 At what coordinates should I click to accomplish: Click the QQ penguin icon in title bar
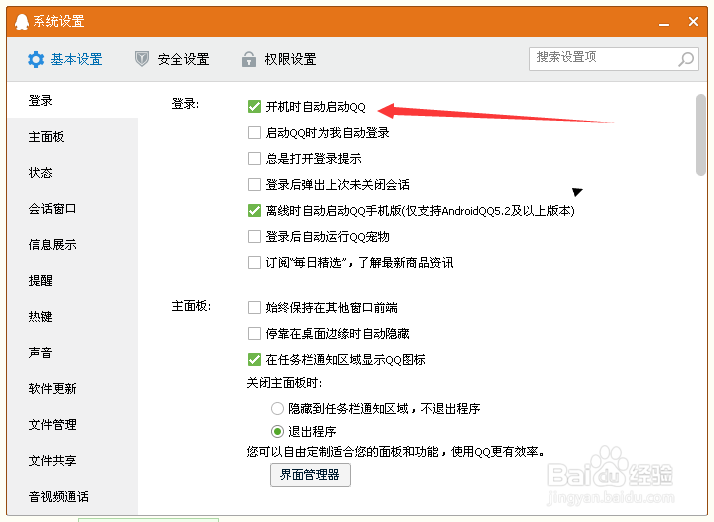tap(21, 21)
